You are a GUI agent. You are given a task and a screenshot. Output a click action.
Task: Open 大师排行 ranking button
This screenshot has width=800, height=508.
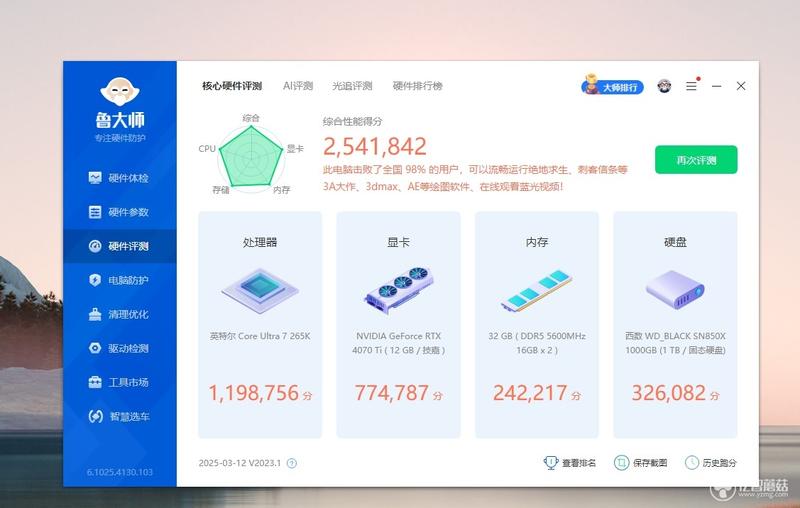613,86
